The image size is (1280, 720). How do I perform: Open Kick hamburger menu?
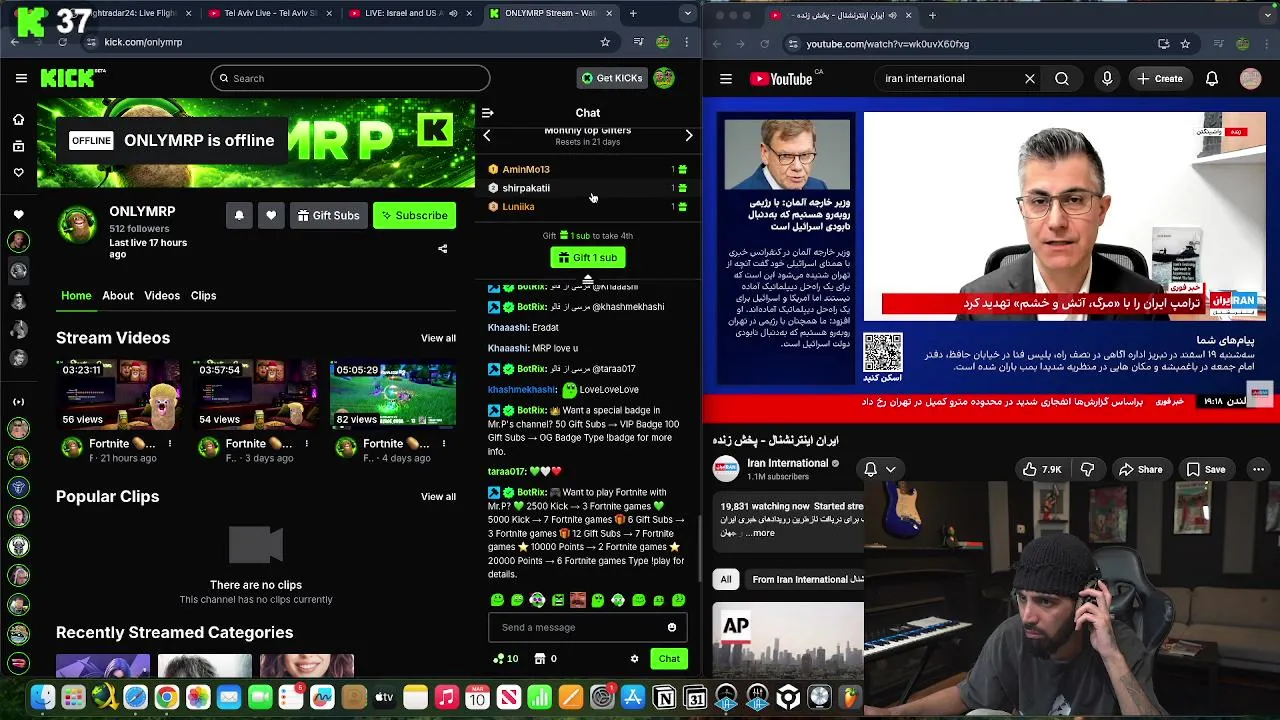[x=21, y=78]
